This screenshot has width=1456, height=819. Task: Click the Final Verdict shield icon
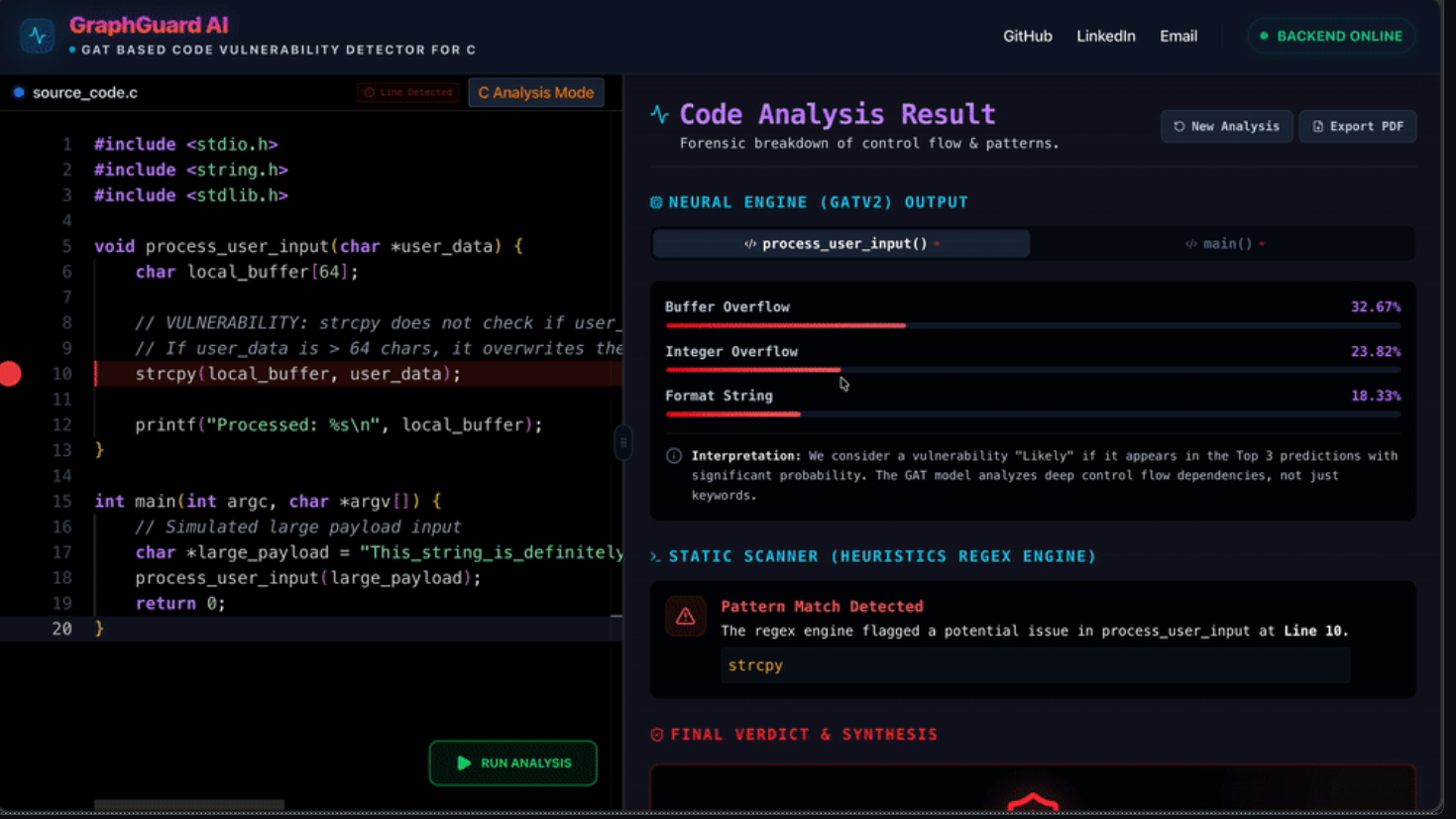pyautogui.click(x=657, y=735)
